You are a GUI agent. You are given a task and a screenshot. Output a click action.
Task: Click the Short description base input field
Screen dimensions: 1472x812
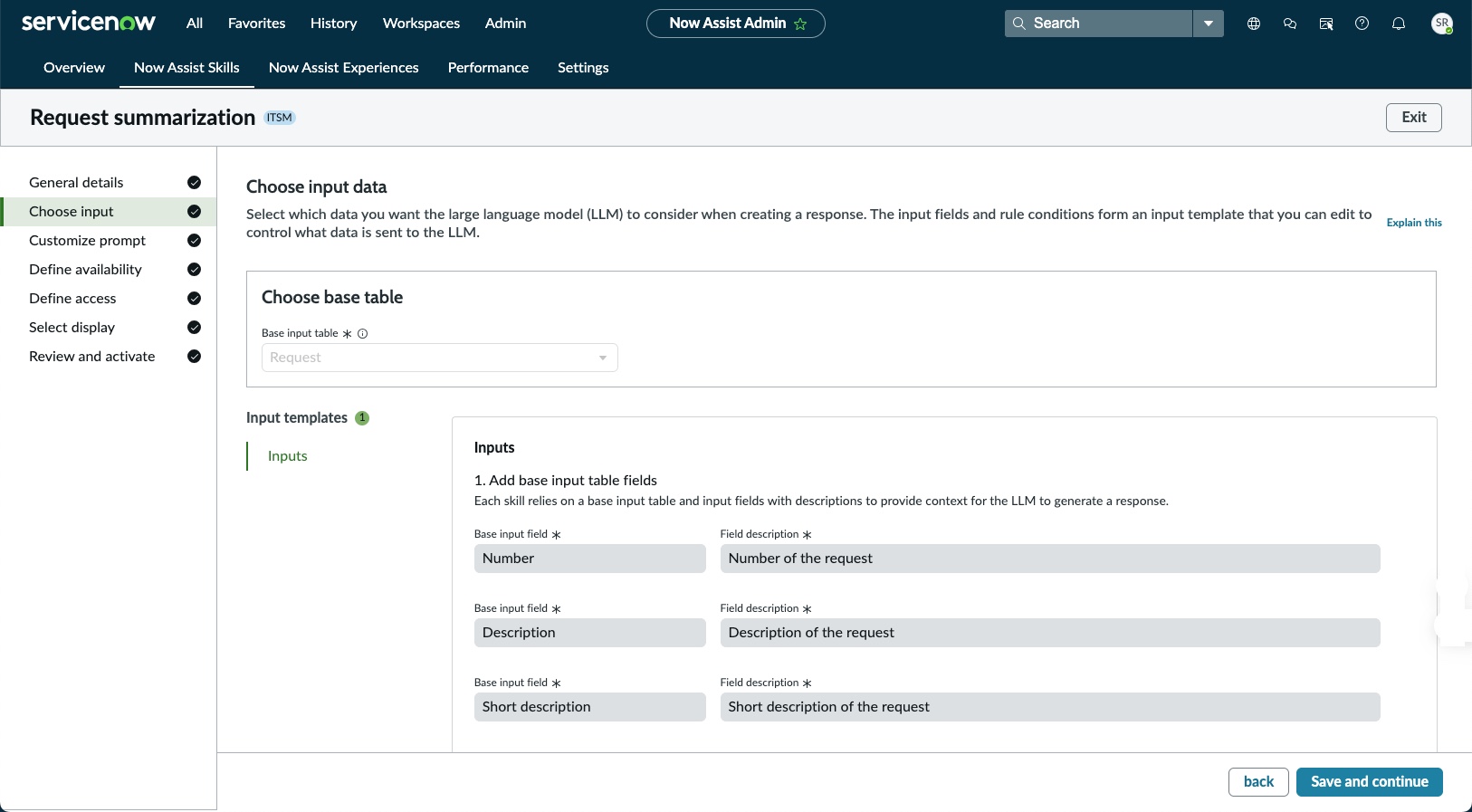pyautogui.click(x=590, y=707)
